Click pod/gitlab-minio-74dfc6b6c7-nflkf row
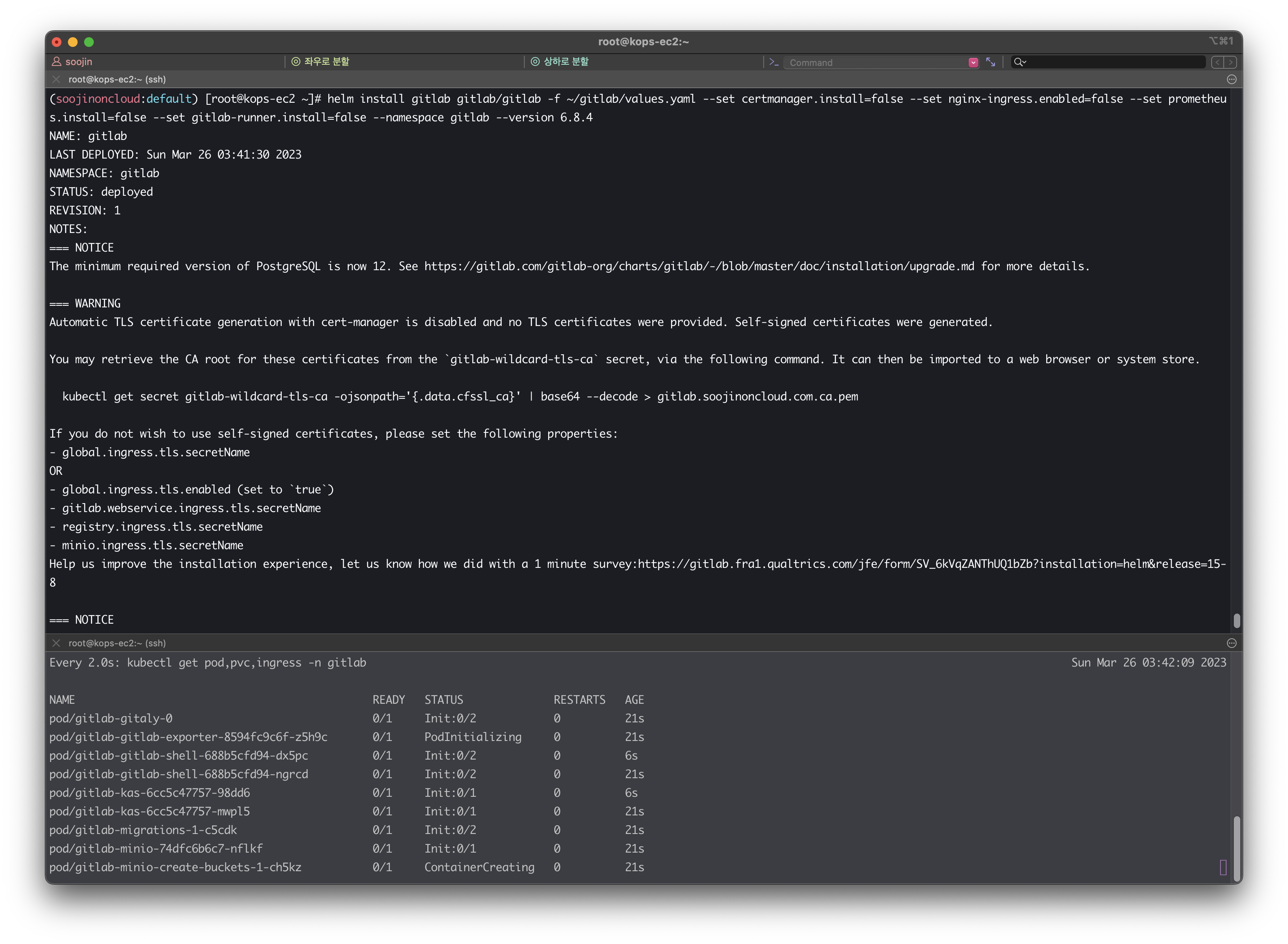1288x944 pixels. 347,849
